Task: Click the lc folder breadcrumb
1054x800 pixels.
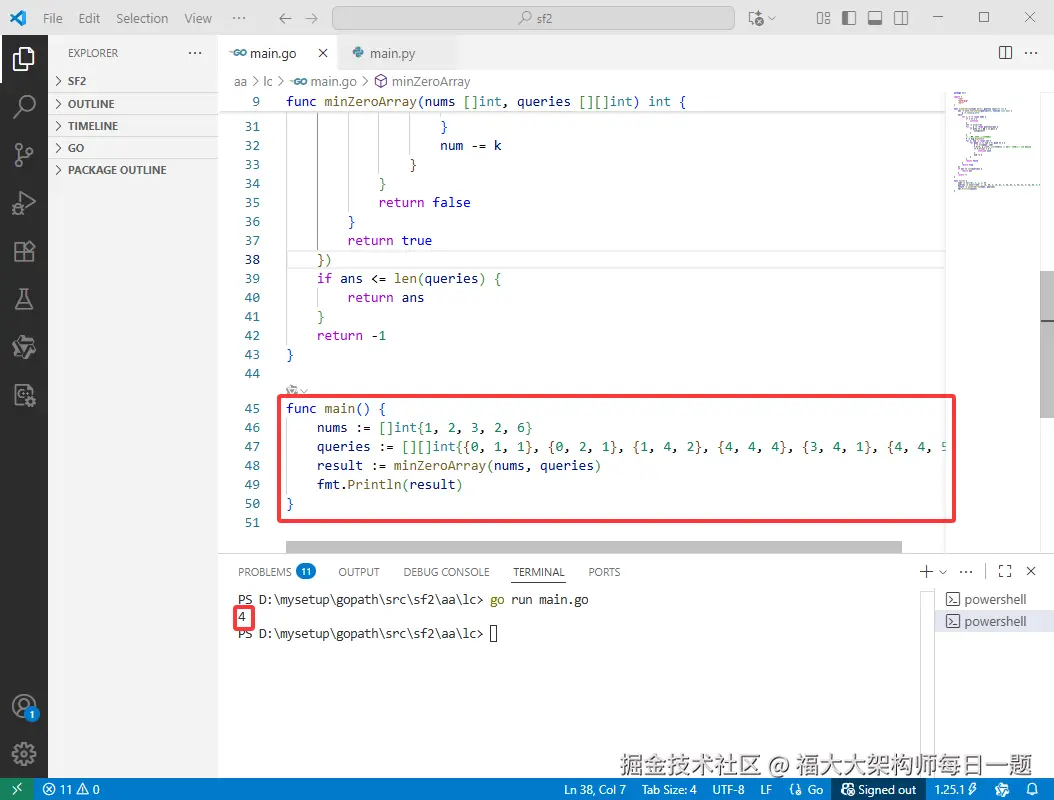Action: coord(268,81)
